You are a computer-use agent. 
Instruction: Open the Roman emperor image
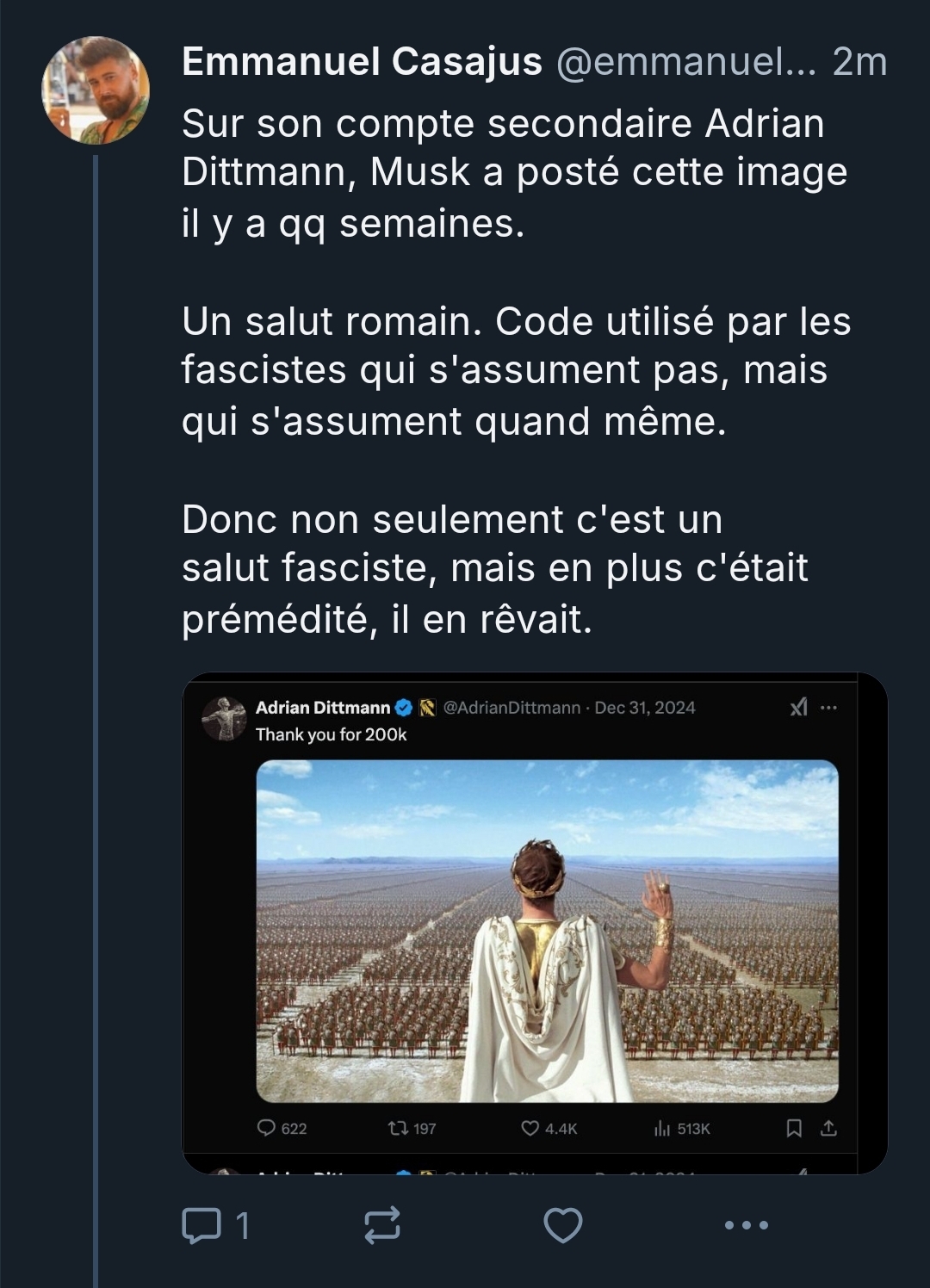point(548,931)
